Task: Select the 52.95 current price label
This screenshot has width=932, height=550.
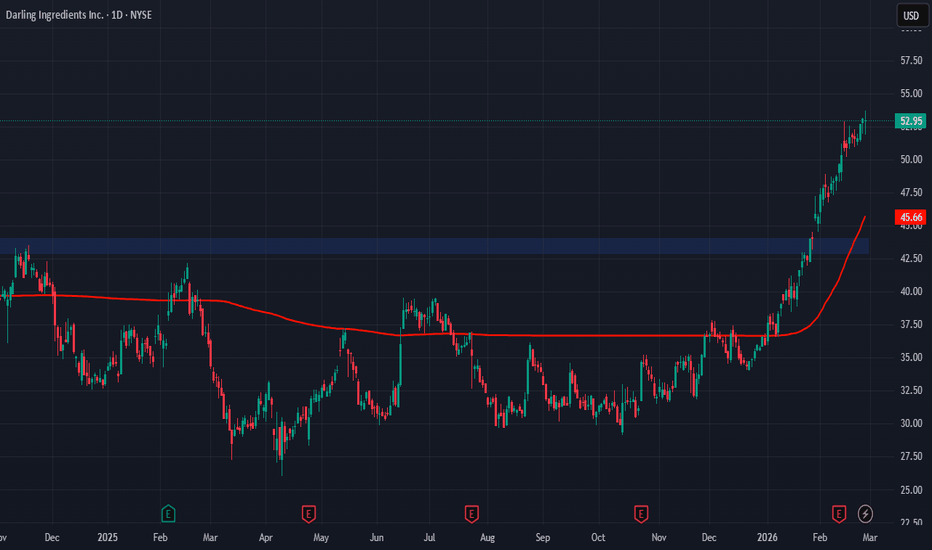Action: (x=911, y=121)
